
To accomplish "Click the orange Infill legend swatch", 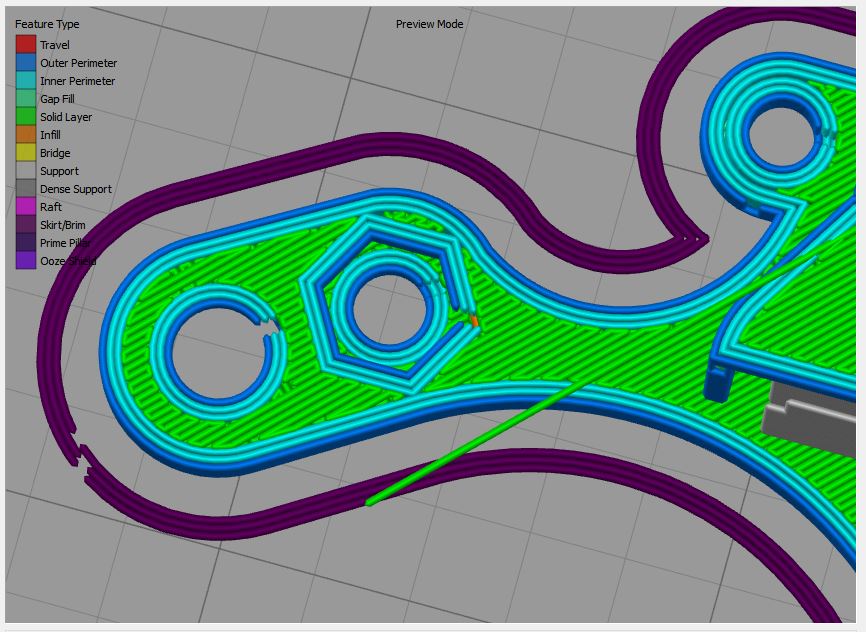I will click(x=25, y=135).
